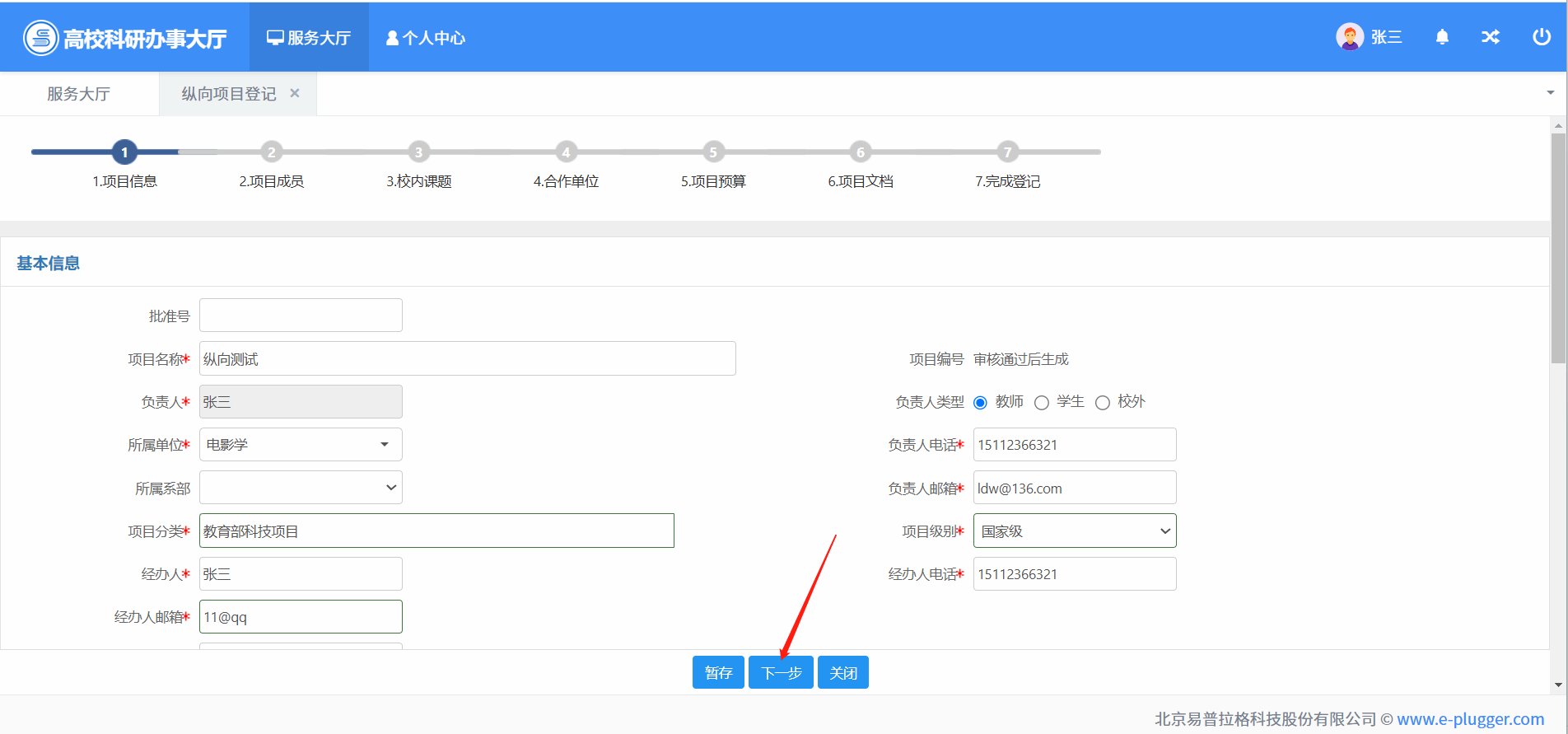Select step 7 完成登记 circle
The image size is (1568, 734).
coord(1007,152)
